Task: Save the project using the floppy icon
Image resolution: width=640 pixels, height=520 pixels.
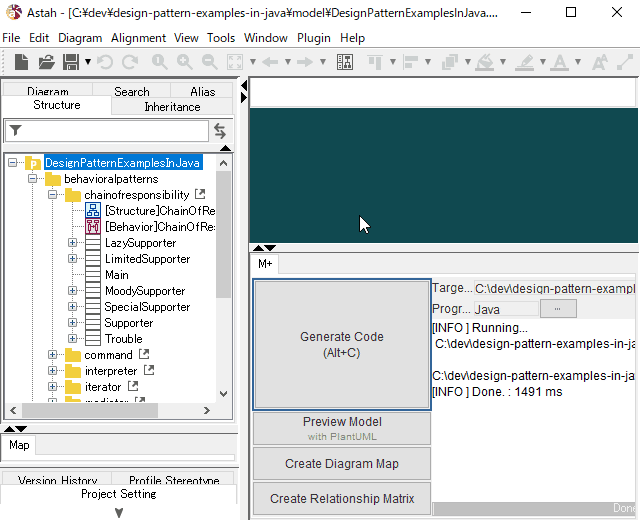Action: pos(71,62)
